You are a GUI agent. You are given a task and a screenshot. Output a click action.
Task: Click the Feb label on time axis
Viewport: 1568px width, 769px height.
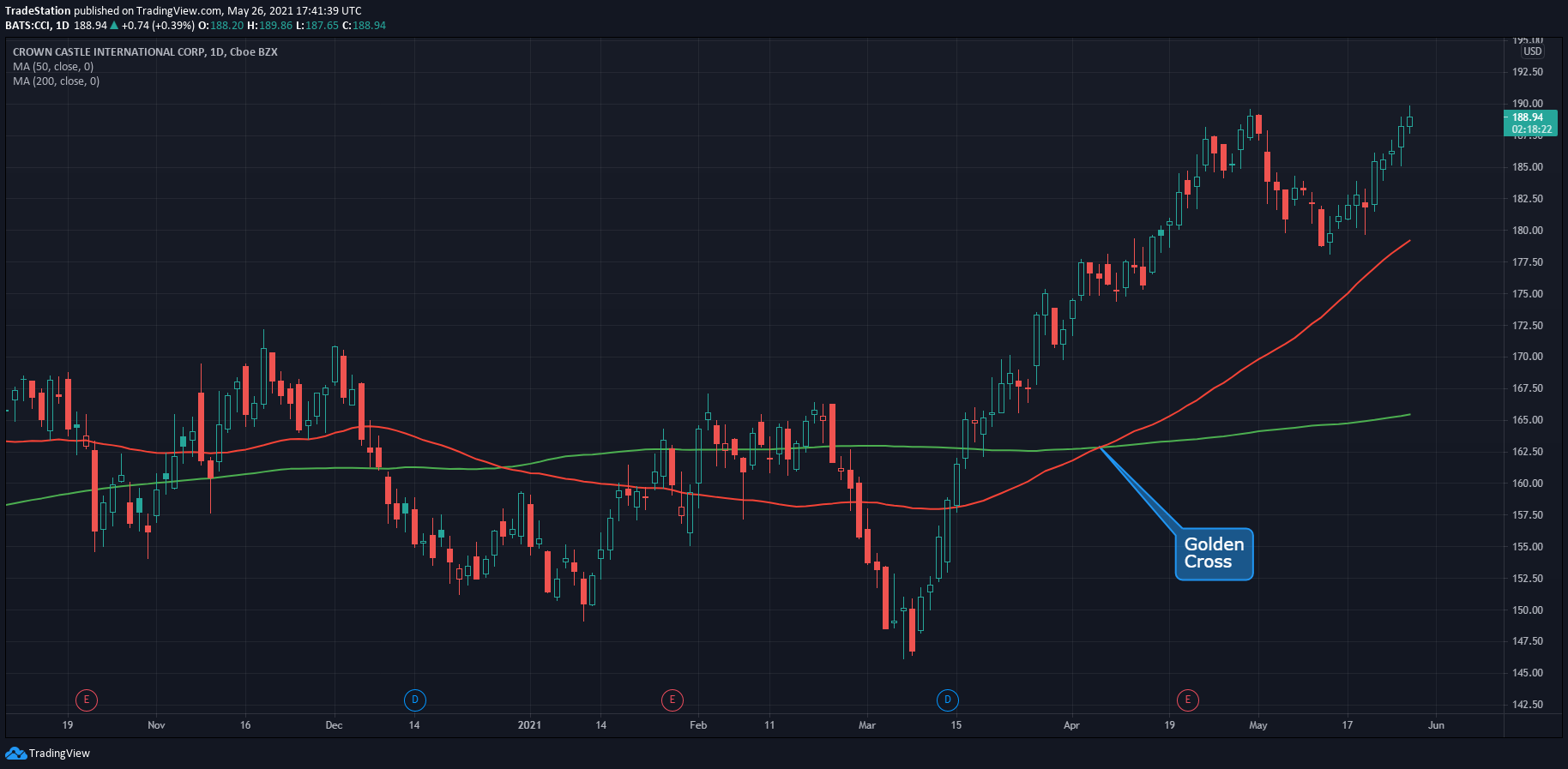point(698,724)
